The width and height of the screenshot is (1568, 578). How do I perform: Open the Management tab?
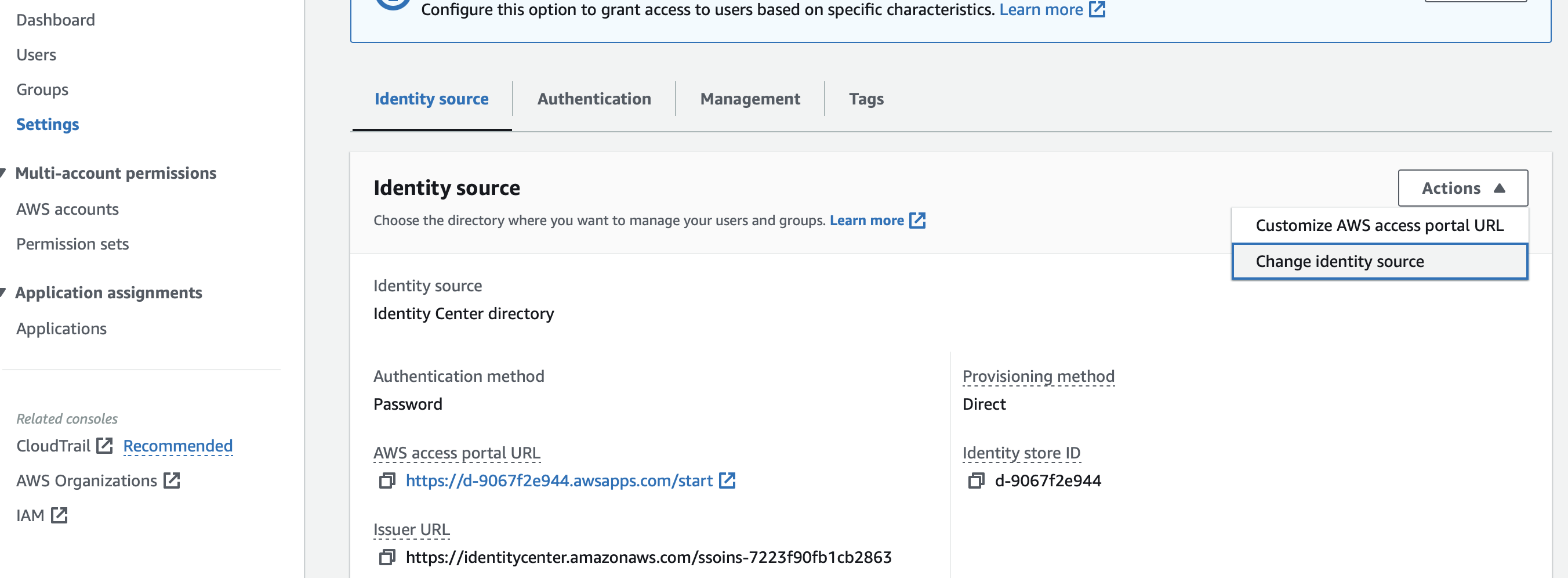click(x=749, y=99)
